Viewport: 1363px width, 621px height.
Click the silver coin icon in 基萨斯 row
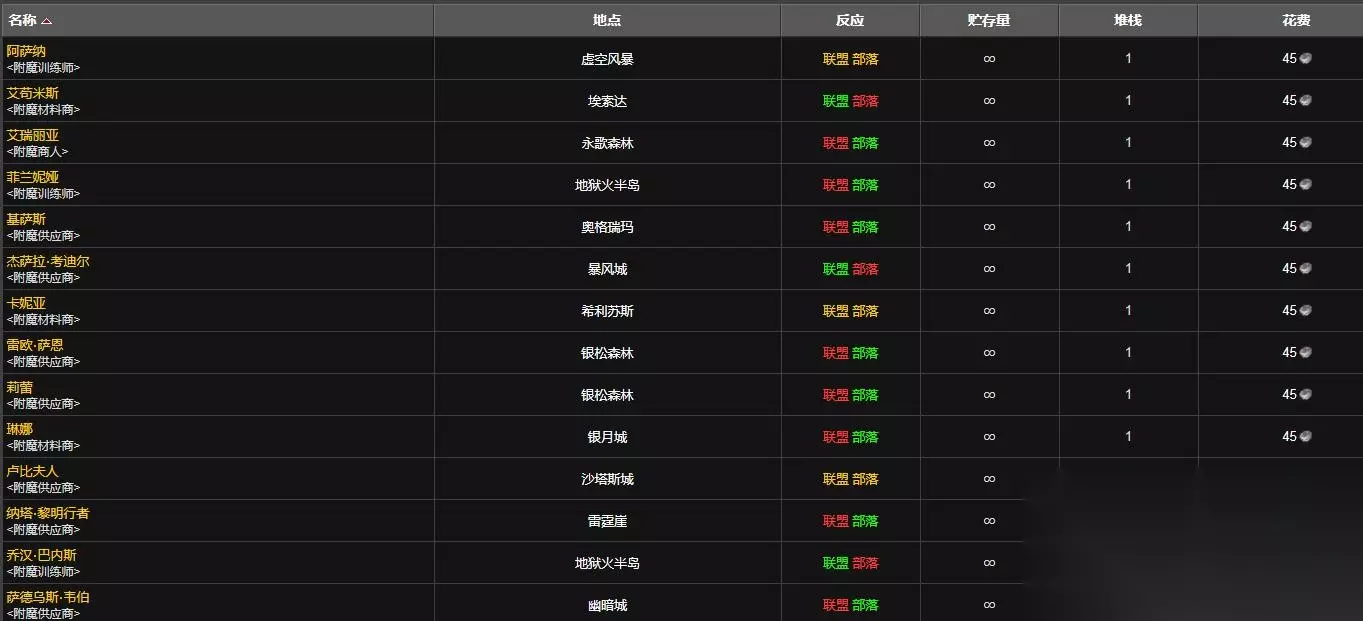pos(1305,227)
